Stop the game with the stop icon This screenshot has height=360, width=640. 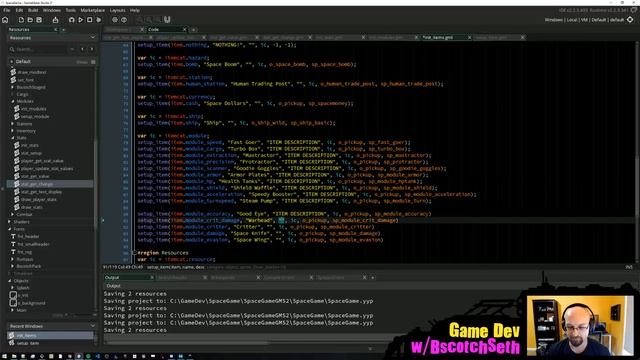(90, 20)
